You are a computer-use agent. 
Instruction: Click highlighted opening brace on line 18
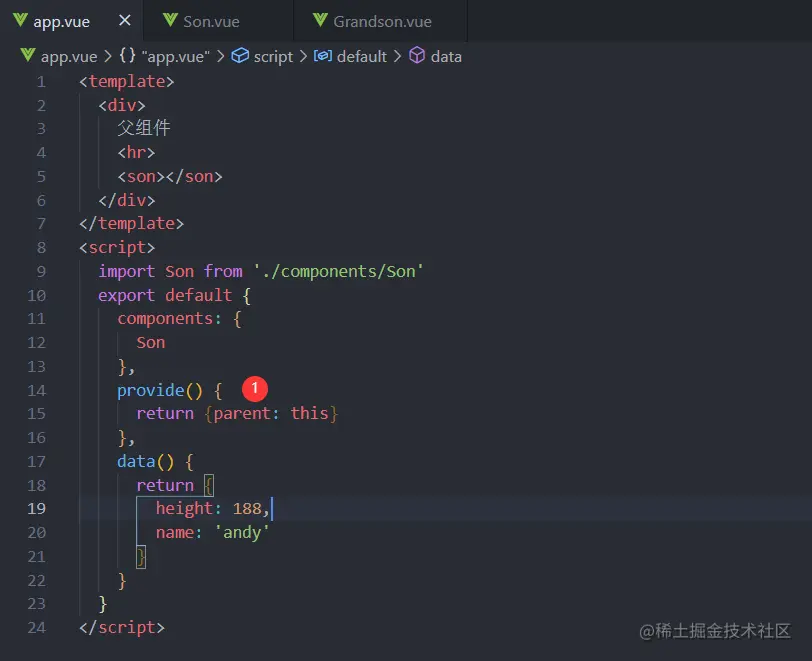point(209,485)
